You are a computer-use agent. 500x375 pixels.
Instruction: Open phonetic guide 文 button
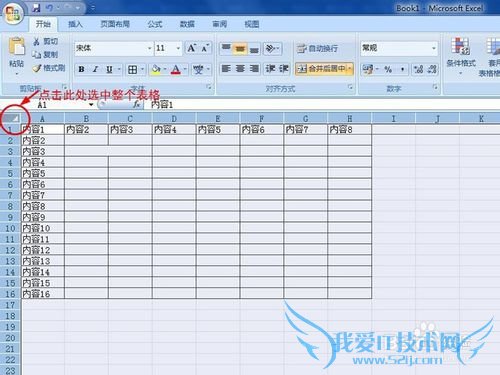(x=198, y=69)
